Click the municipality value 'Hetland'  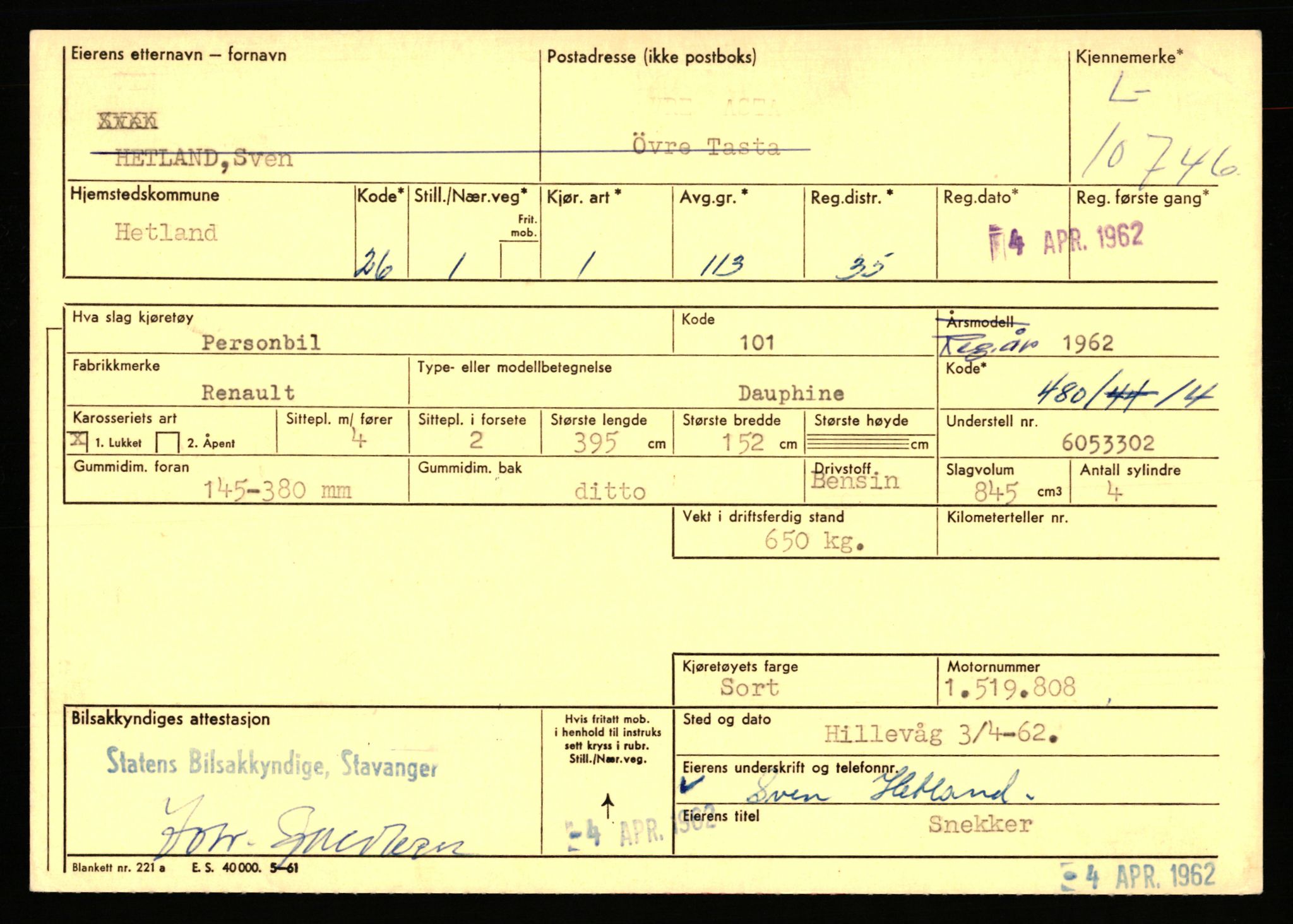coord(166,233)
